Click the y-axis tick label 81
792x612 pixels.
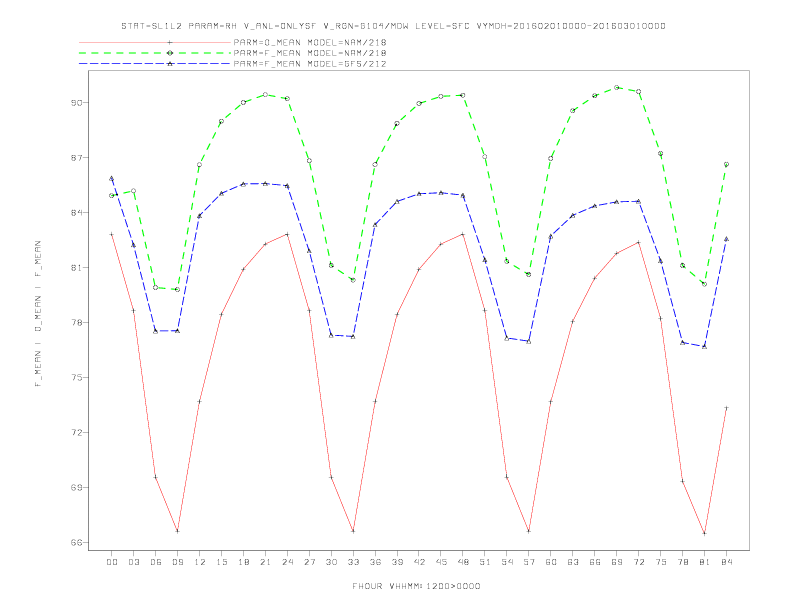click(76, 268)
